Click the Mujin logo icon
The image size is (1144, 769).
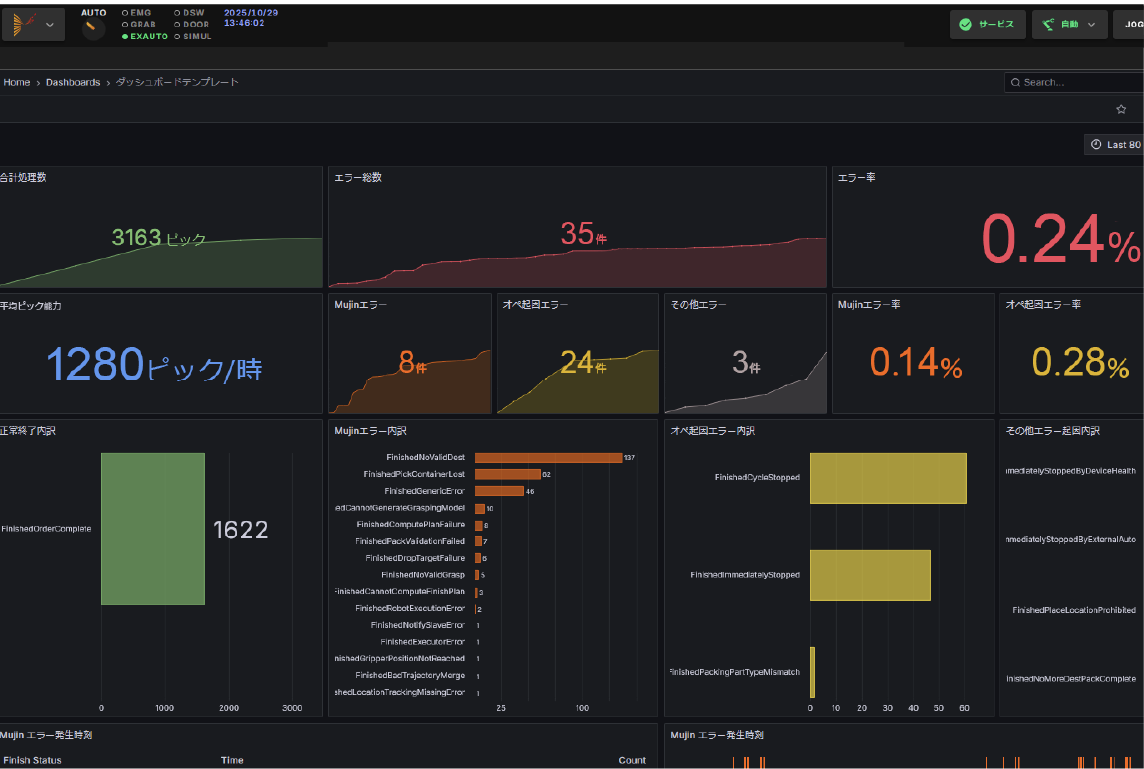click(x=22, y=24)
